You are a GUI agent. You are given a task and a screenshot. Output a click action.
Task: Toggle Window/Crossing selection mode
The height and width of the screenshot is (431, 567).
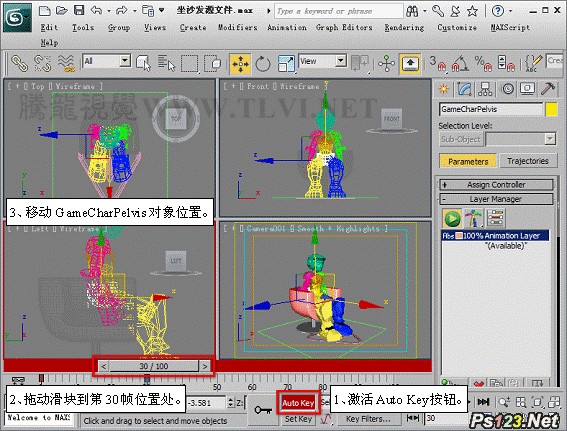point(212,63)
